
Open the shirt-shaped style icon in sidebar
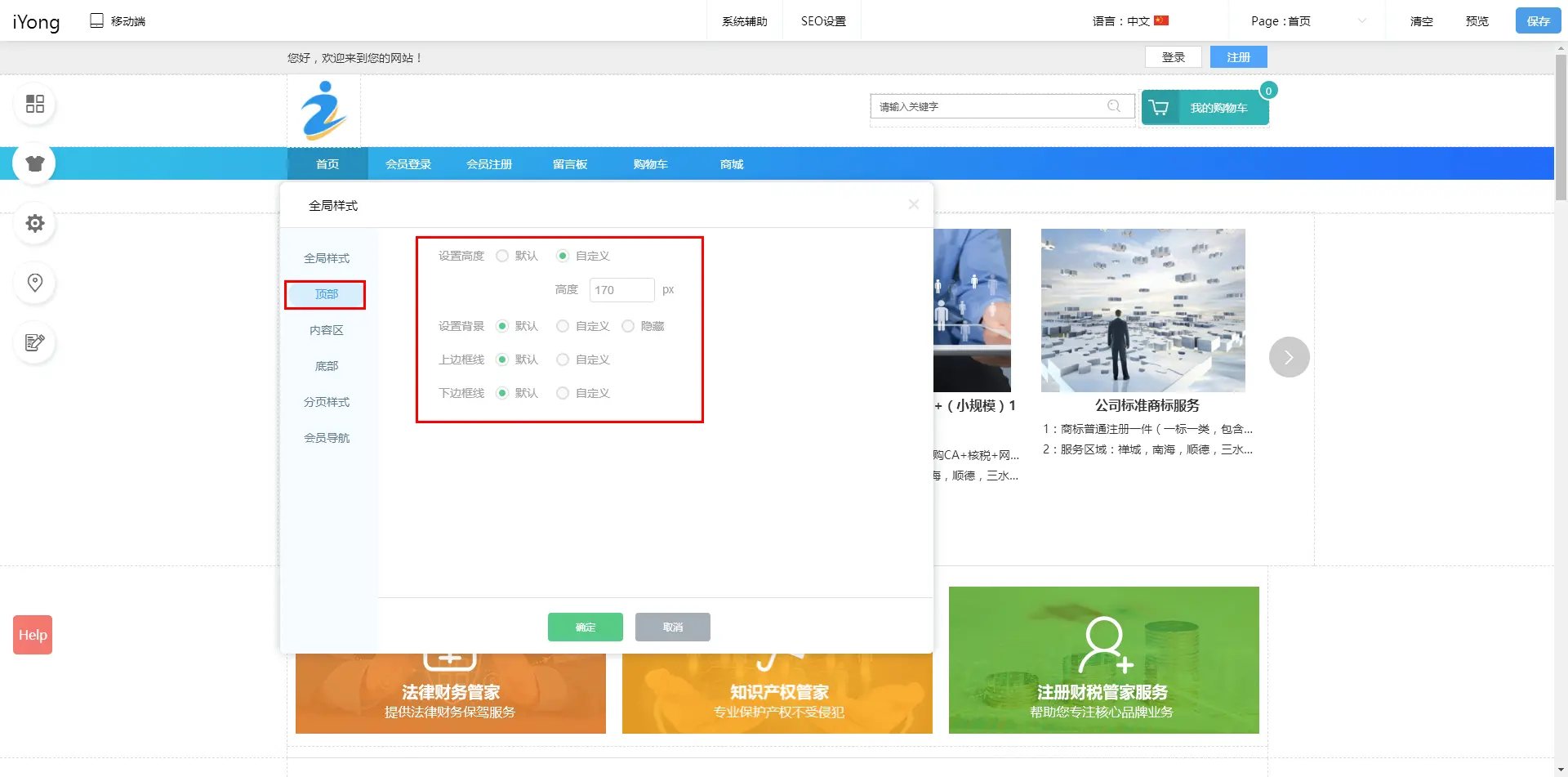(34, 163)
